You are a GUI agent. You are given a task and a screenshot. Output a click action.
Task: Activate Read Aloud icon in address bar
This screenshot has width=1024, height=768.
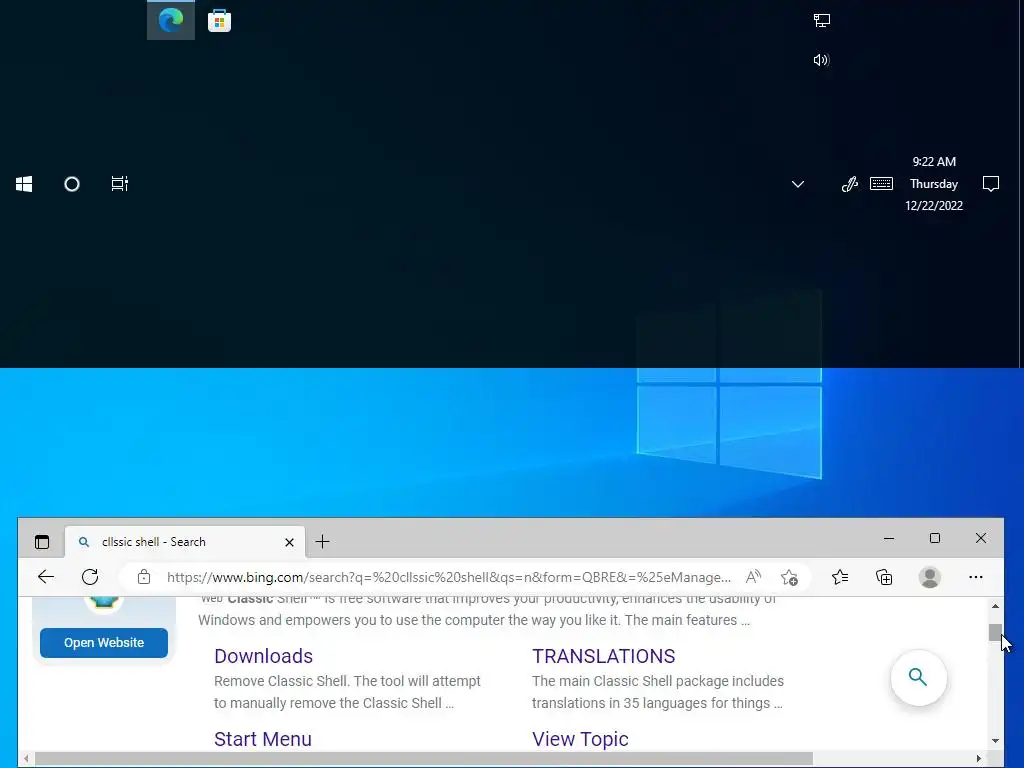pyautogui.click(x=753, y=577)
